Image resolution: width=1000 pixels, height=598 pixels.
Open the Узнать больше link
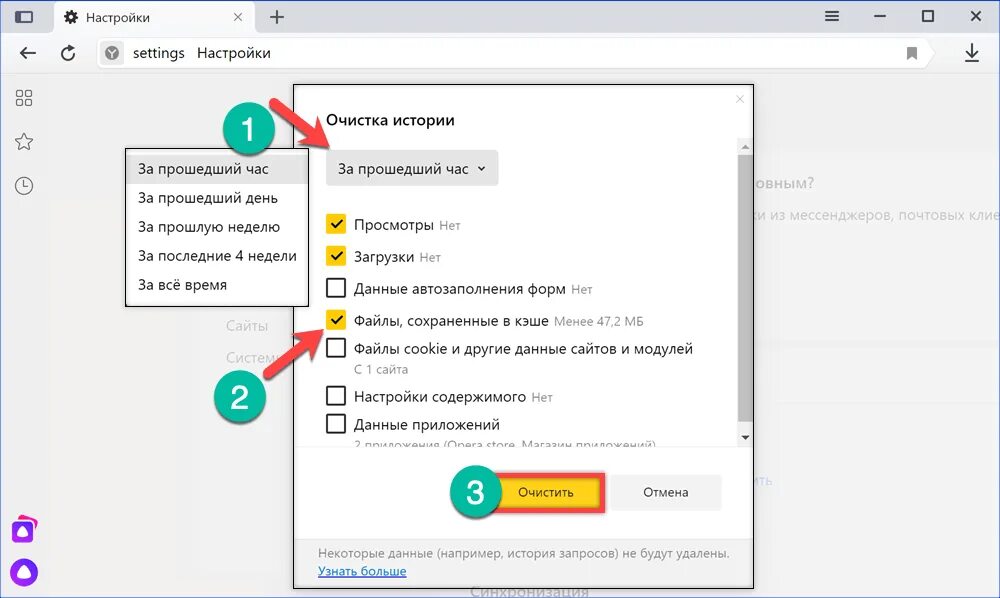tap(362, 571)
